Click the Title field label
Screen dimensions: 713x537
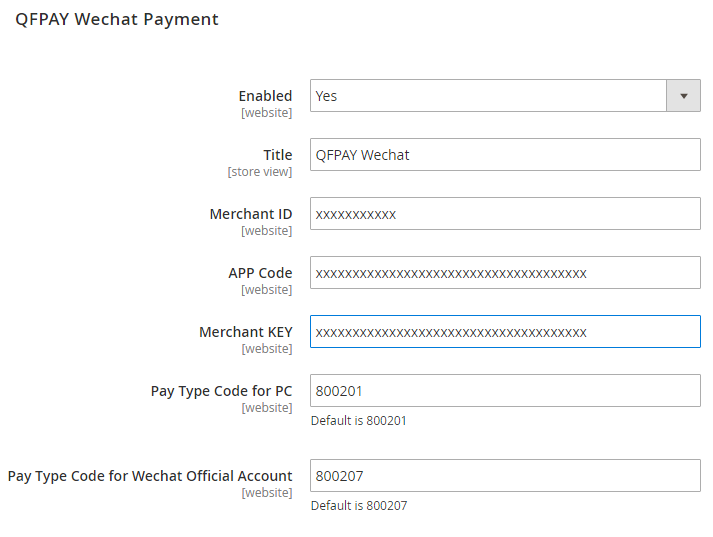pos(277,155)
